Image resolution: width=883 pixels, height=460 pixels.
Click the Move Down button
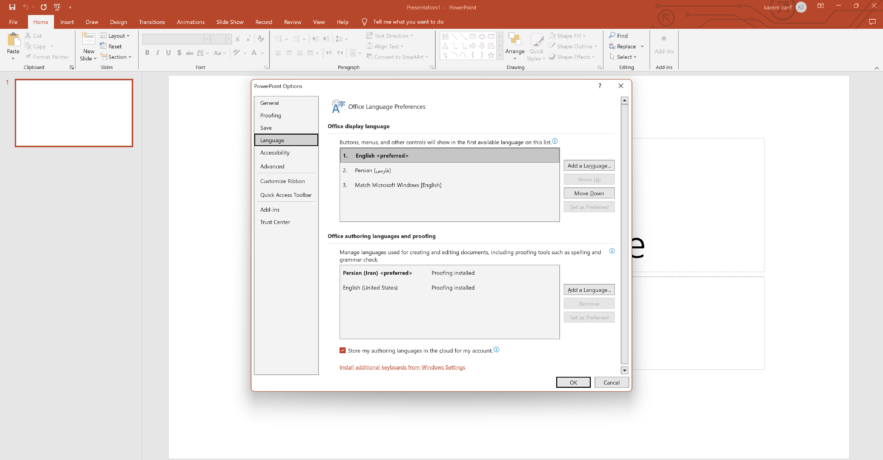coord(589,193)
